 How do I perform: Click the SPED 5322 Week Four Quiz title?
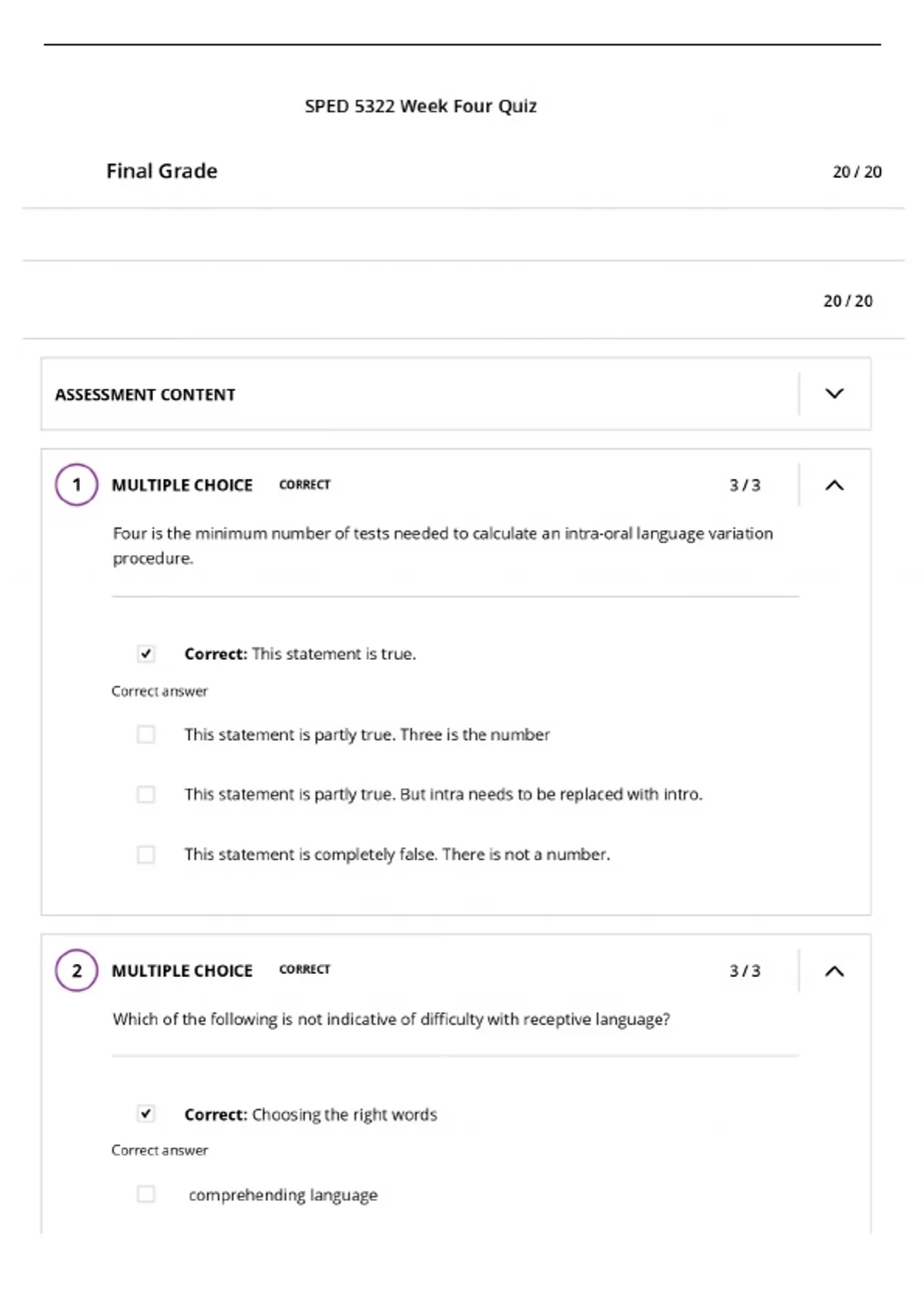420,106
